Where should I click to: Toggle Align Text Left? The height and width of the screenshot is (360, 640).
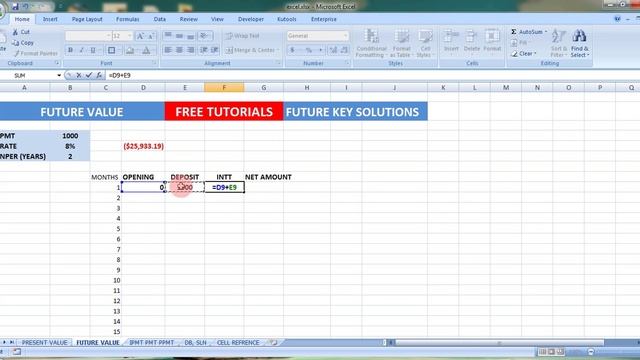[168, 50]
